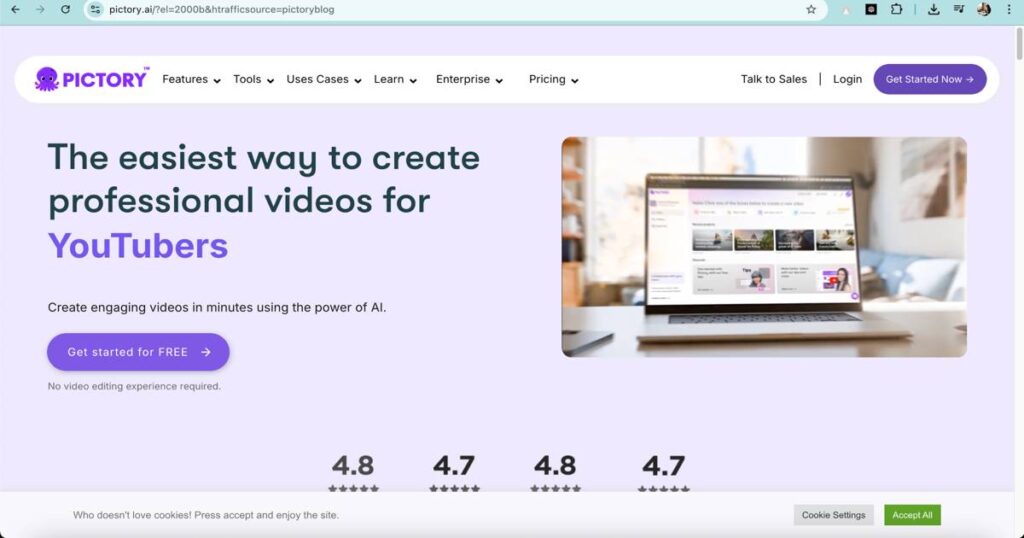Expand the Pricing dropdown
This screenshot has width=1024, height=538.
pyautogui.click(x=554, y=79)
